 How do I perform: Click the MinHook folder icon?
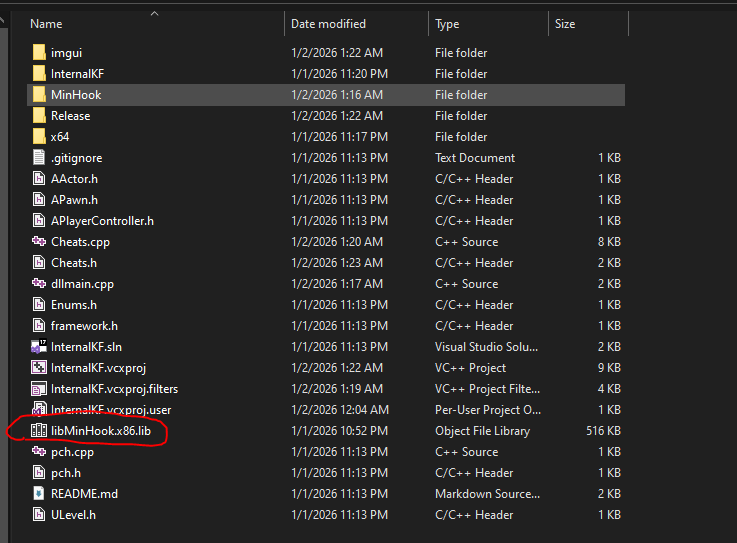click(39, 94)
